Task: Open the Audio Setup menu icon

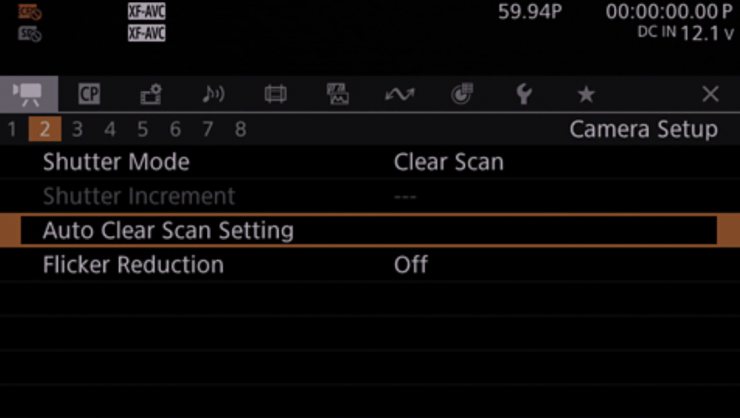Action: click(213, 94)
